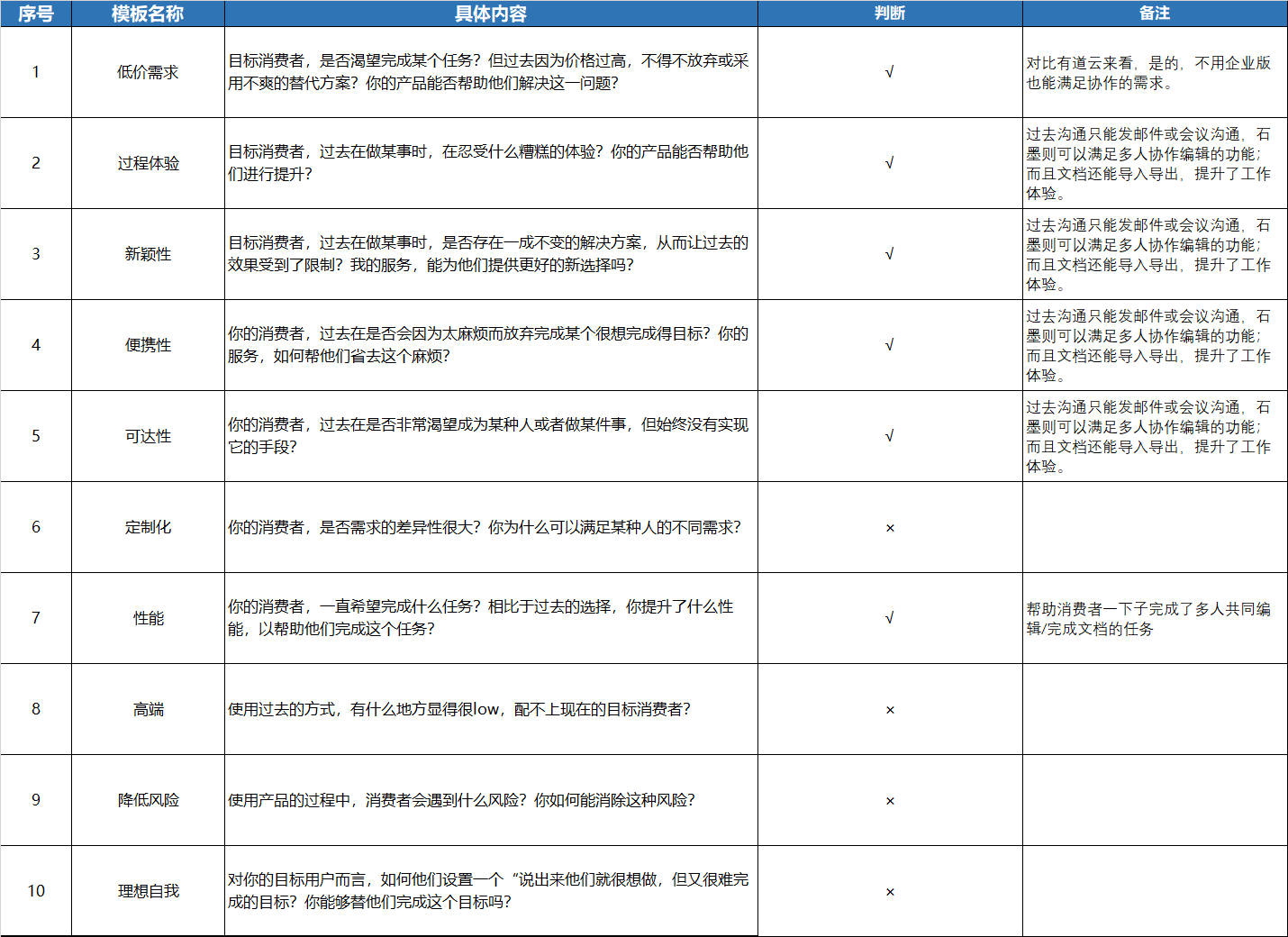Viewport: 1288px width, 937px height.
Task: Select the 备注 note in the 性能 row
Action: (x=1148, y=619)
